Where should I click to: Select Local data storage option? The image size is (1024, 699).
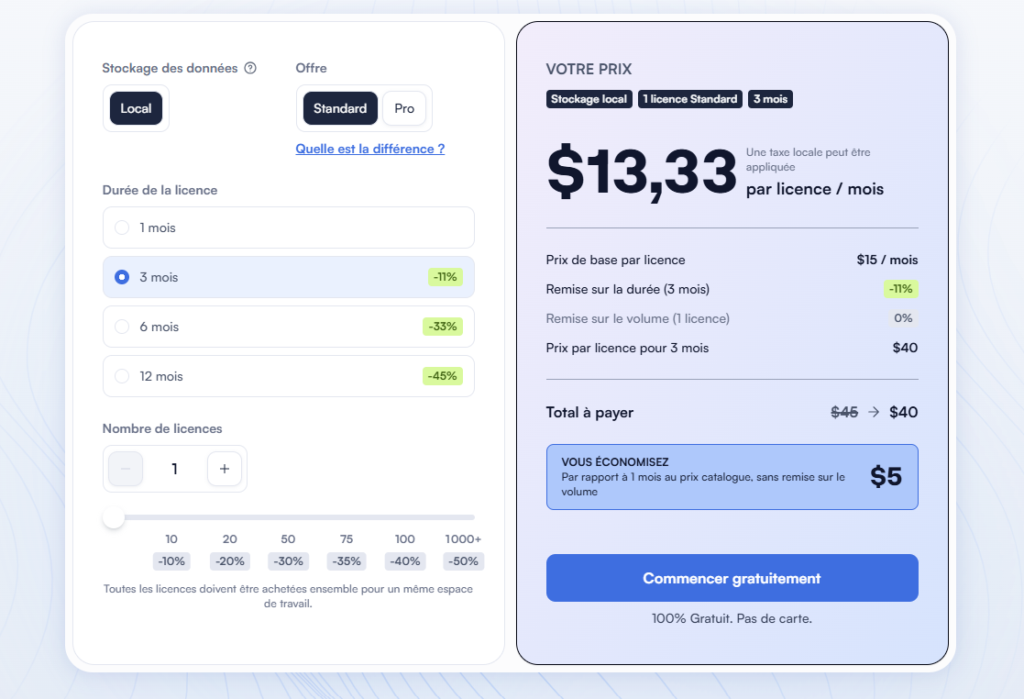click(136, 108)
